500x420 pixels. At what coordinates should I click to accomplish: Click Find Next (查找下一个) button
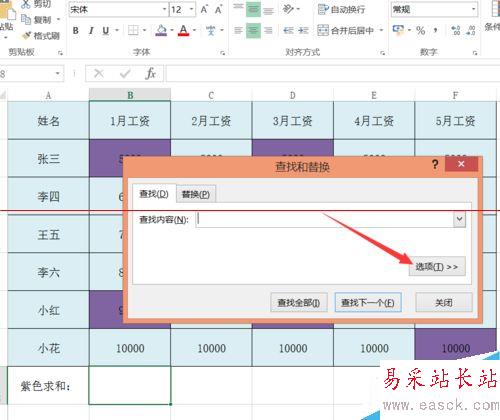[x=368, y=303]
